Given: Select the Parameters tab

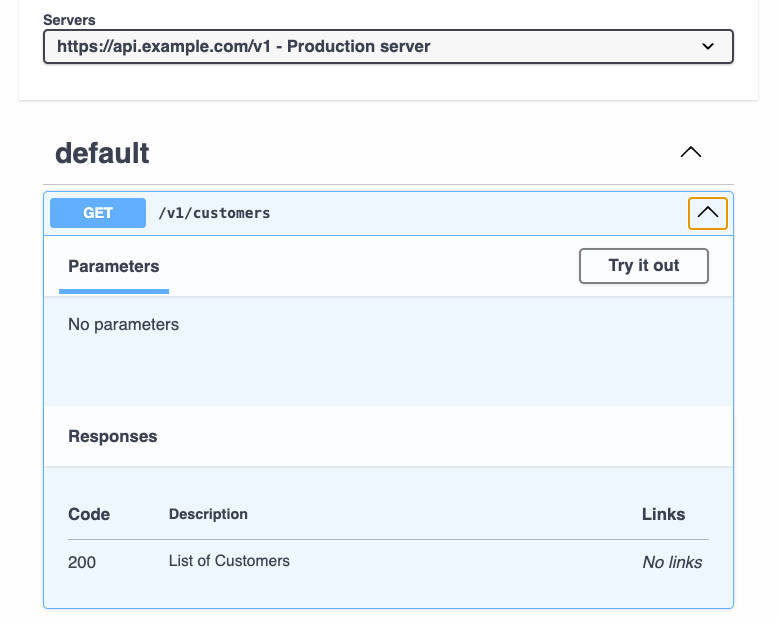Looking at the screenshot, I should [x=113, y=266].
